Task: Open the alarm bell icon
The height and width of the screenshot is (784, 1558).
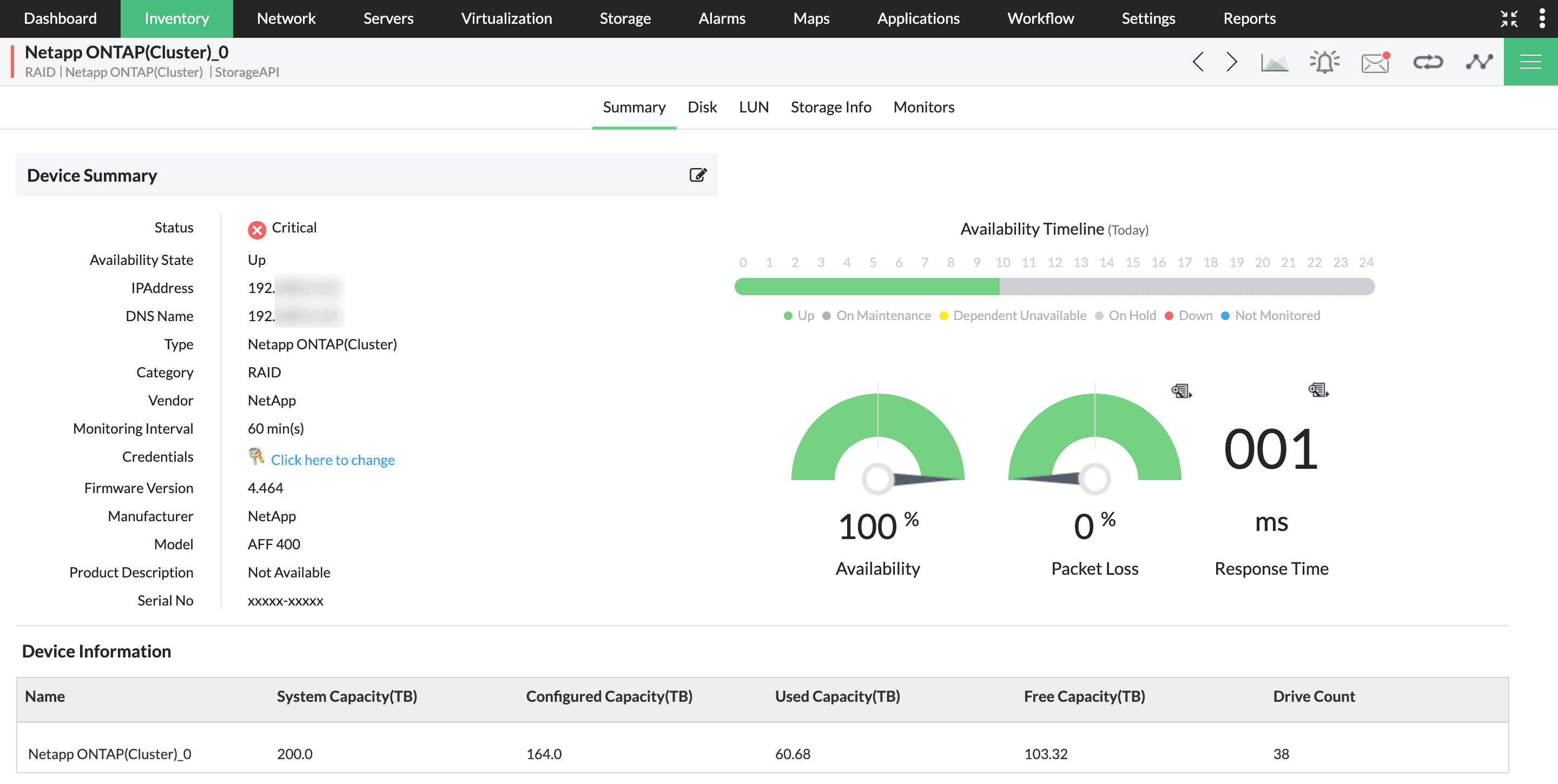Action: tap(1324, 62)
